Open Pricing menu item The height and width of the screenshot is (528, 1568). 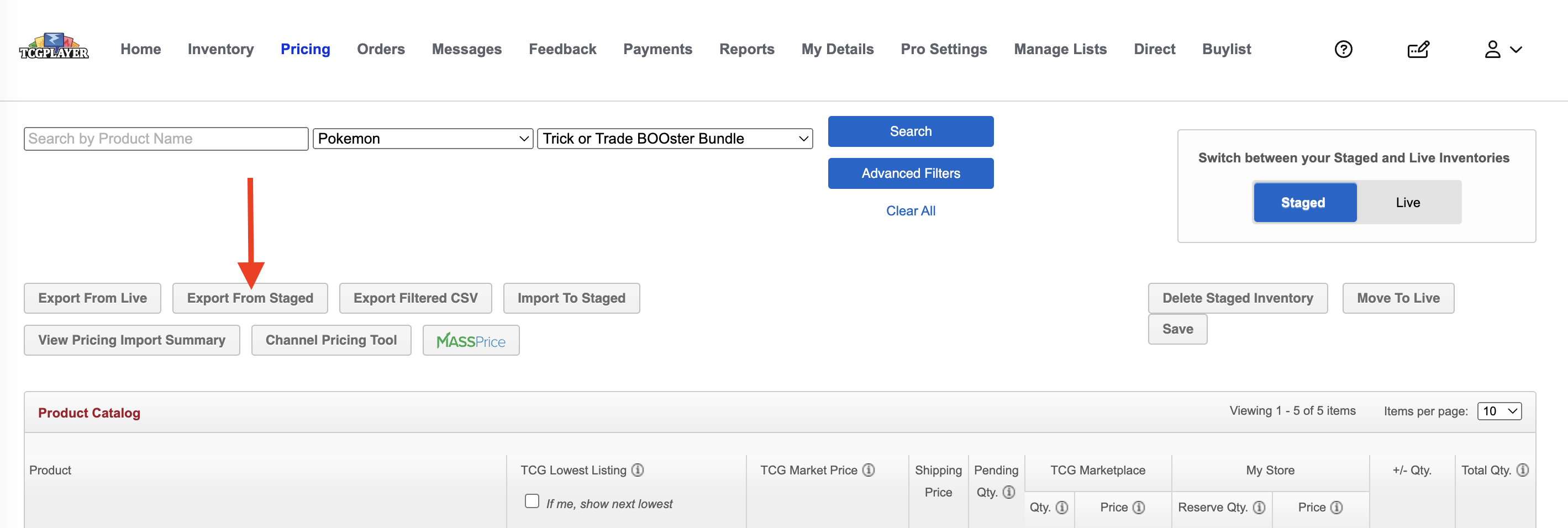305,49
